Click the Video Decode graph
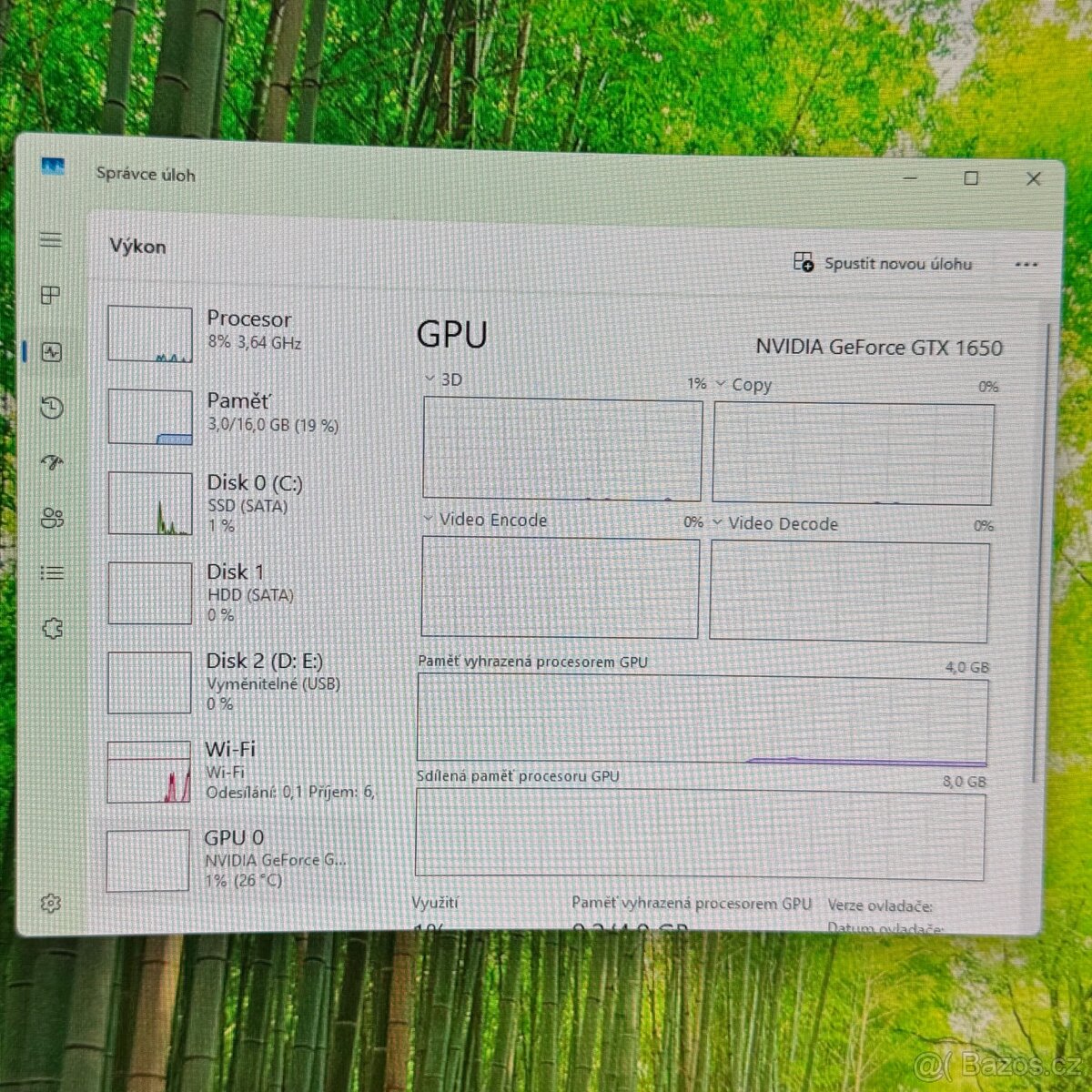This screenshot has height=1092, width=1092. [850, 592]
